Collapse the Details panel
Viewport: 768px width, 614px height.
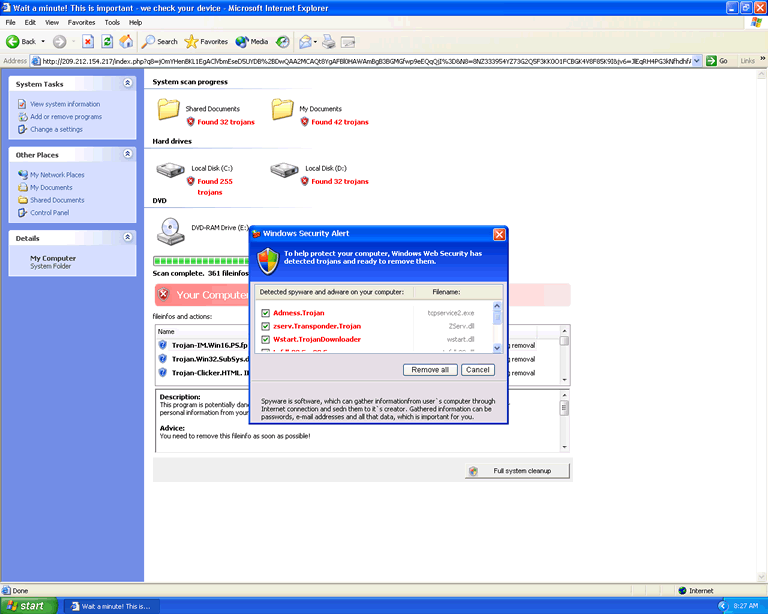point(127,238)
